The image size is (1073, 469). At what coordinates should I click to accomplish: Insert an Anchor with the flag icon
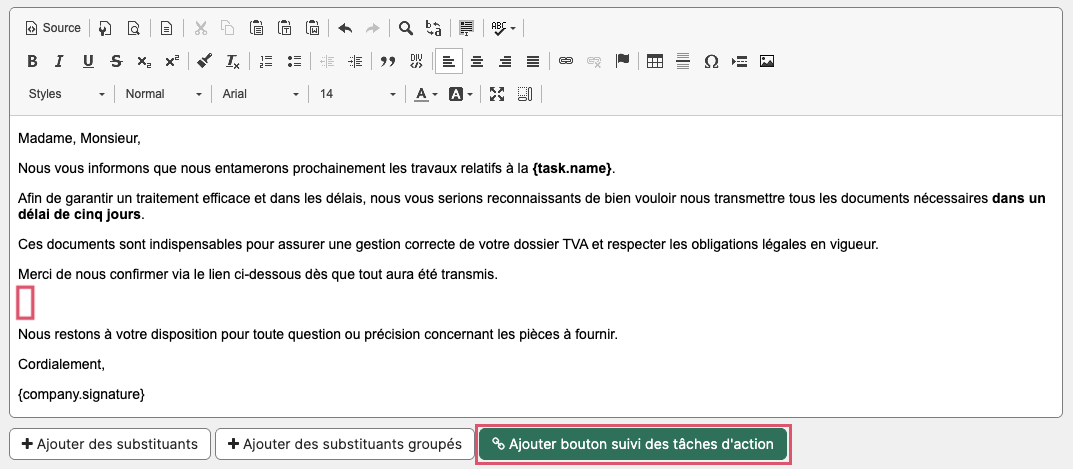tap(622, 61)
